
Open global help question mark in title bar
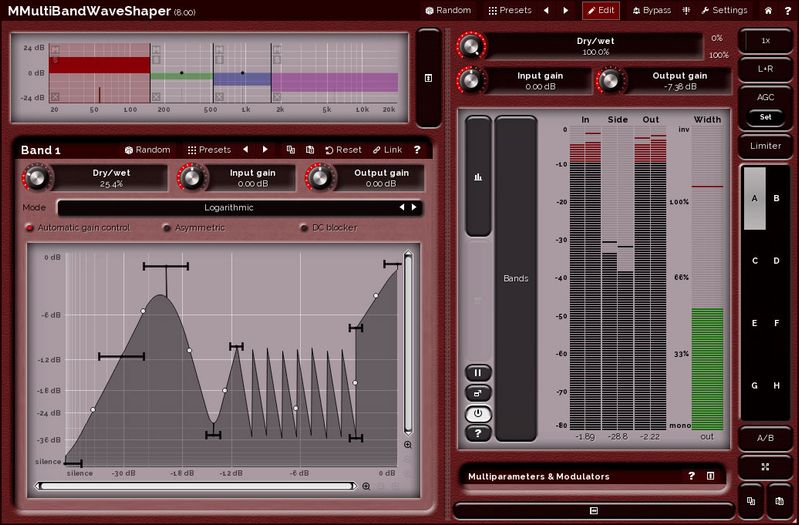click(787, 10)
